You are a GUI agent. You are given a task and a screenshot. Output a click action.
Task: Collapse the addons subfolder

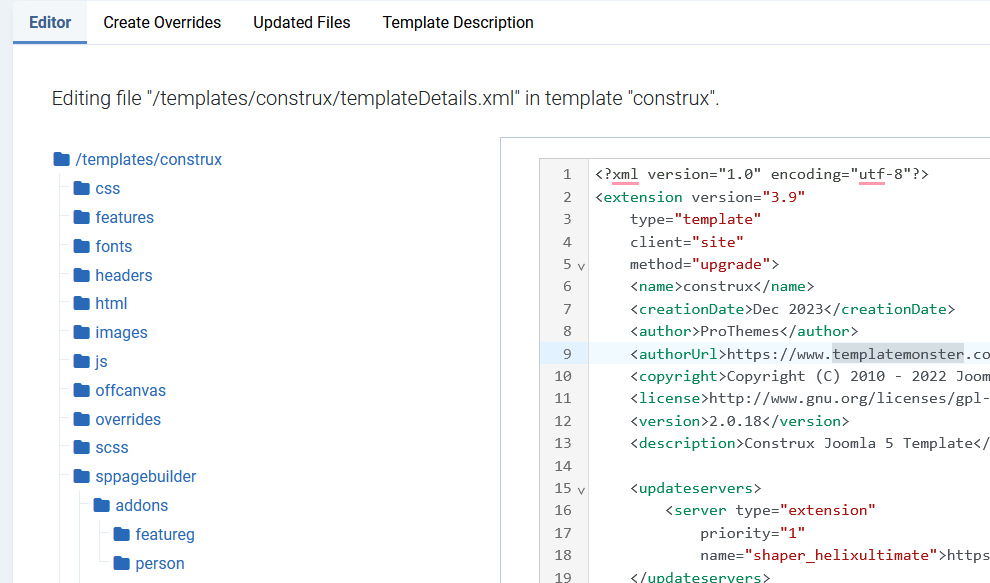pyautogui.click(x=141, y=506)
